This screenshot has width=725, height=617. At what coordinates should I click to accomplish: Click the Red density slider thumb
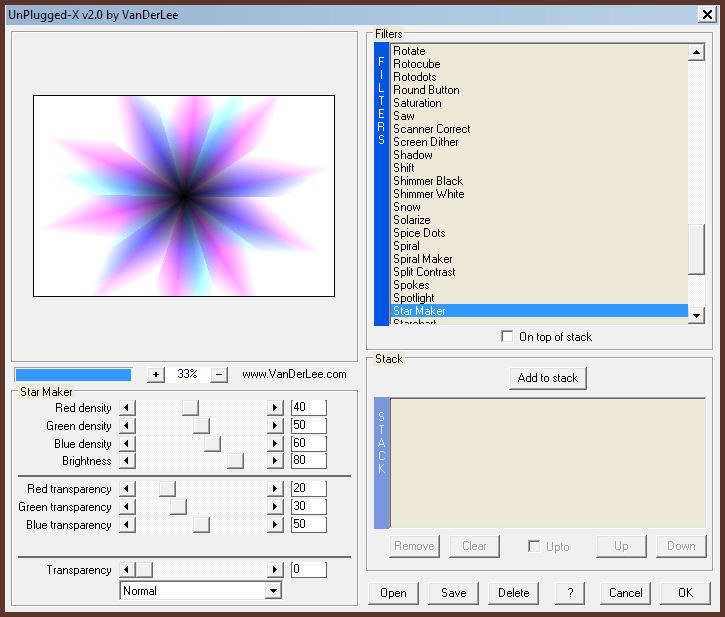click(x=190, y=407)
